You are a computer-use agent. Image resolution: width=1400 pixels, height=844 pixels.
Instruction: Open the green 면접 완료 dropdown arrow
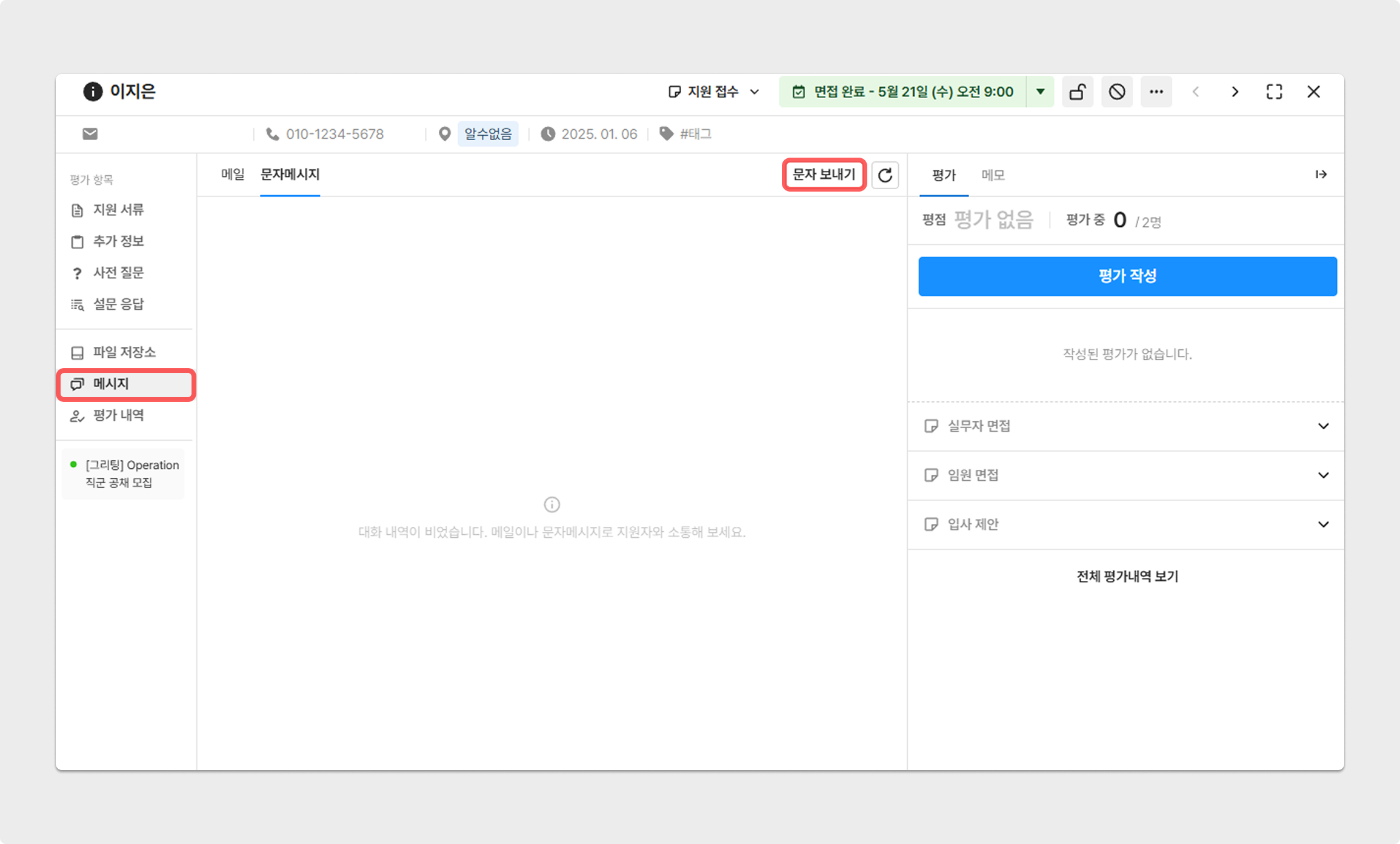(1040, 92)
